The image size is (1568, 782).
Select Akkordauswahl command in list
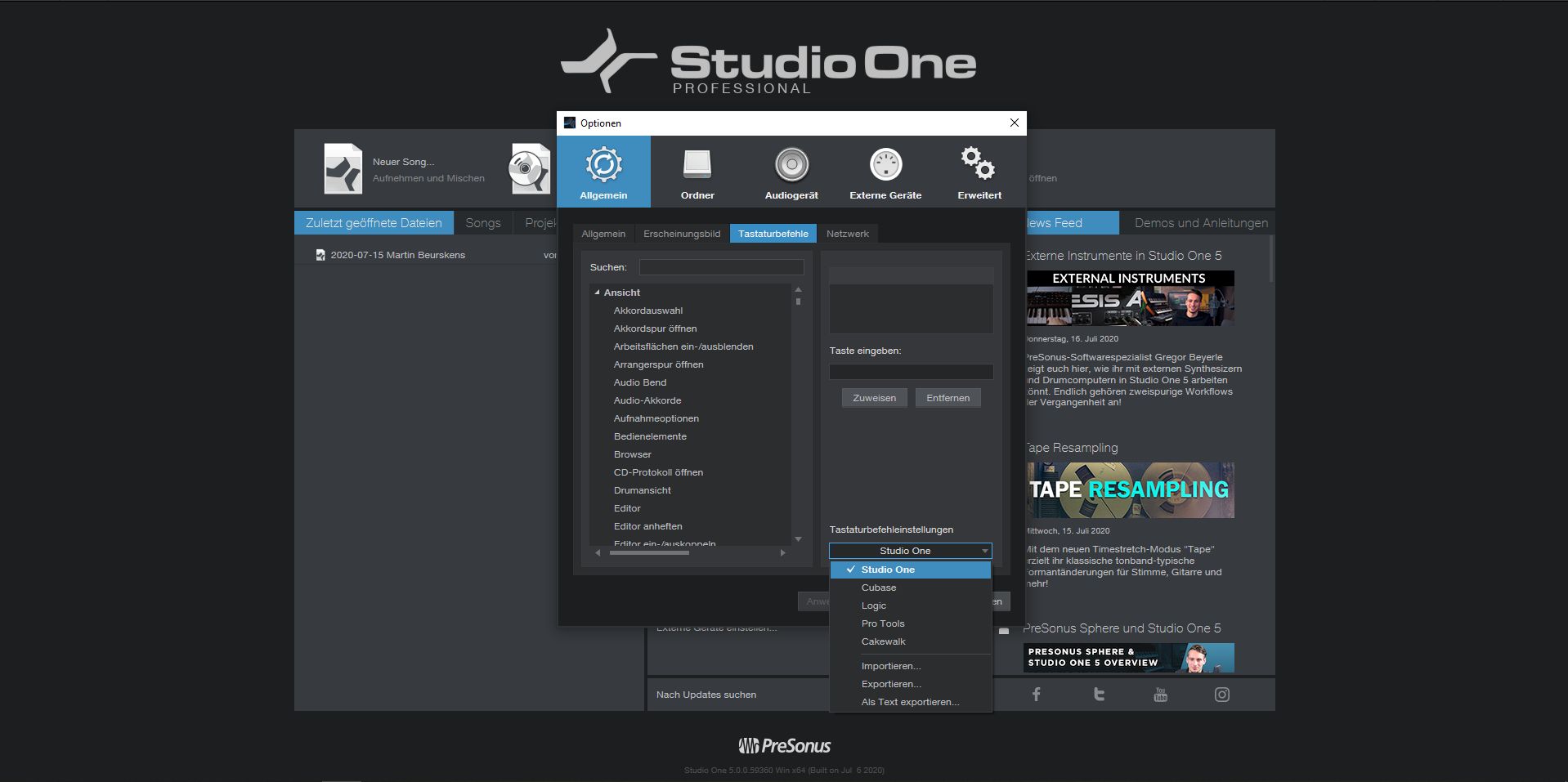tap(648, 311)
